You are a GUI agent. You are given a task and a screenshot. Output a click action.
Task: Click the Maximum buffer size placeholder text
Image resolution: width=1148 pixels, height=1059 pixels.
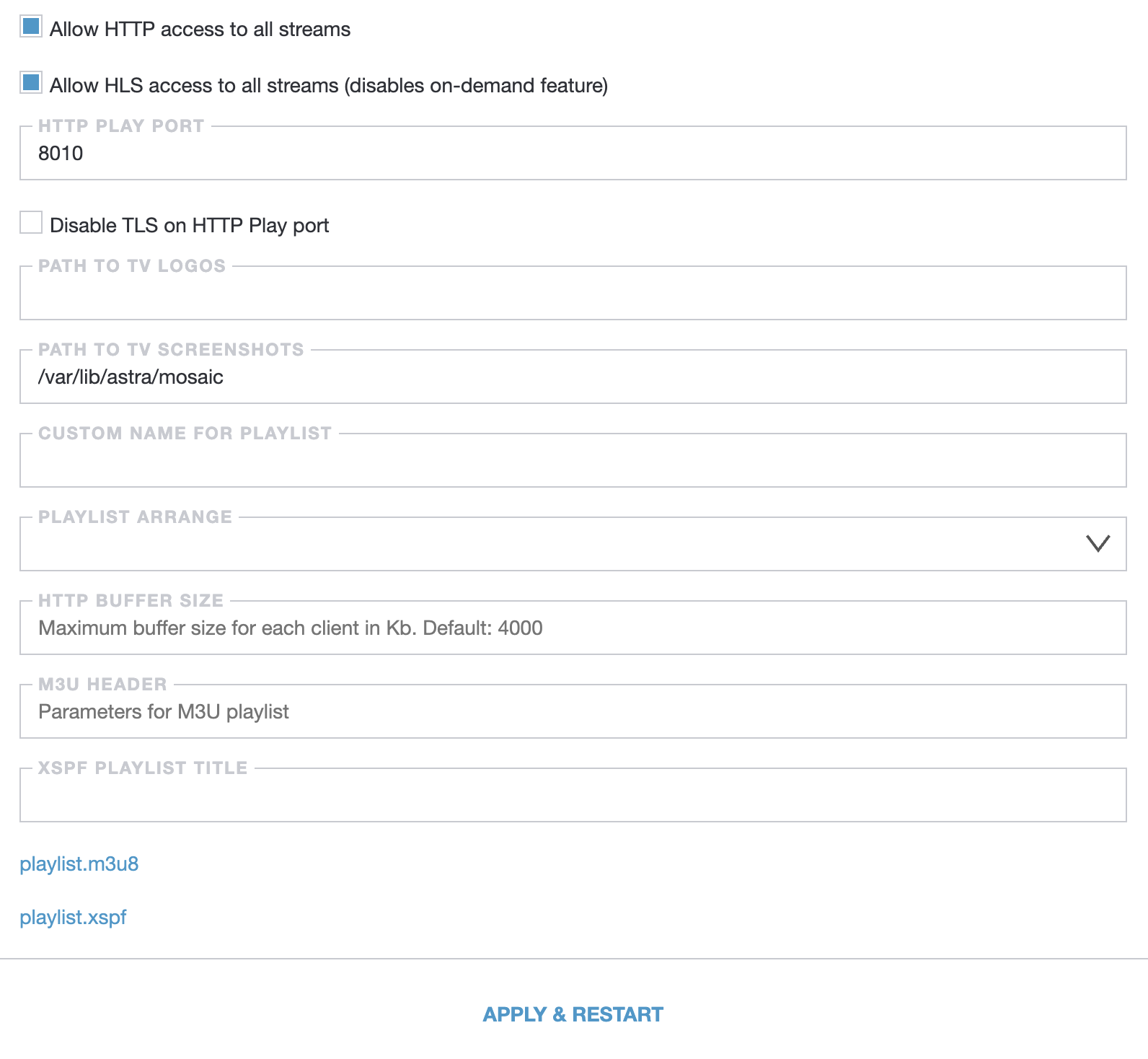point(291,628)
